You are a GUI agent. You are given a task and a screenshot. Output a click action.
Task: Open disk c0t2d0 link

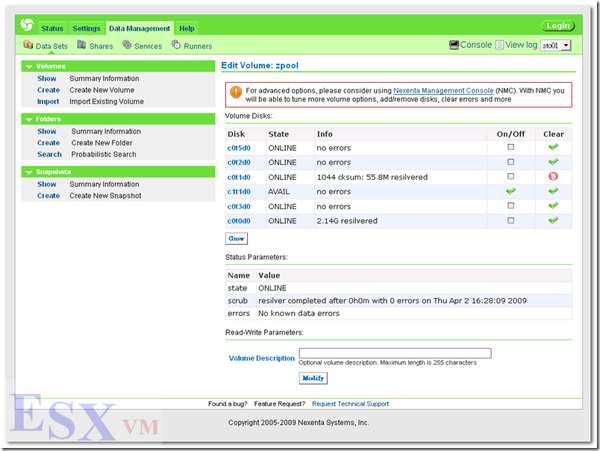click(x=239, y=162)
